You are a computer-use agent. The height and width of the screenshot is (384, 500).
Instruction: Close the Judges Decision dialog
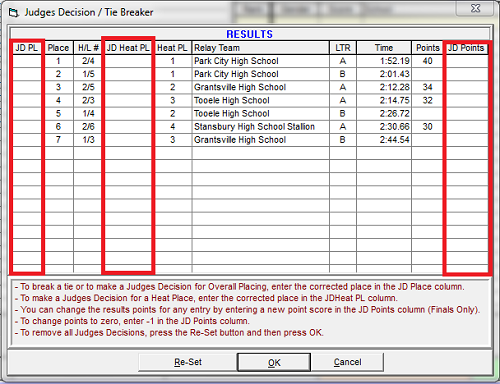475,8
